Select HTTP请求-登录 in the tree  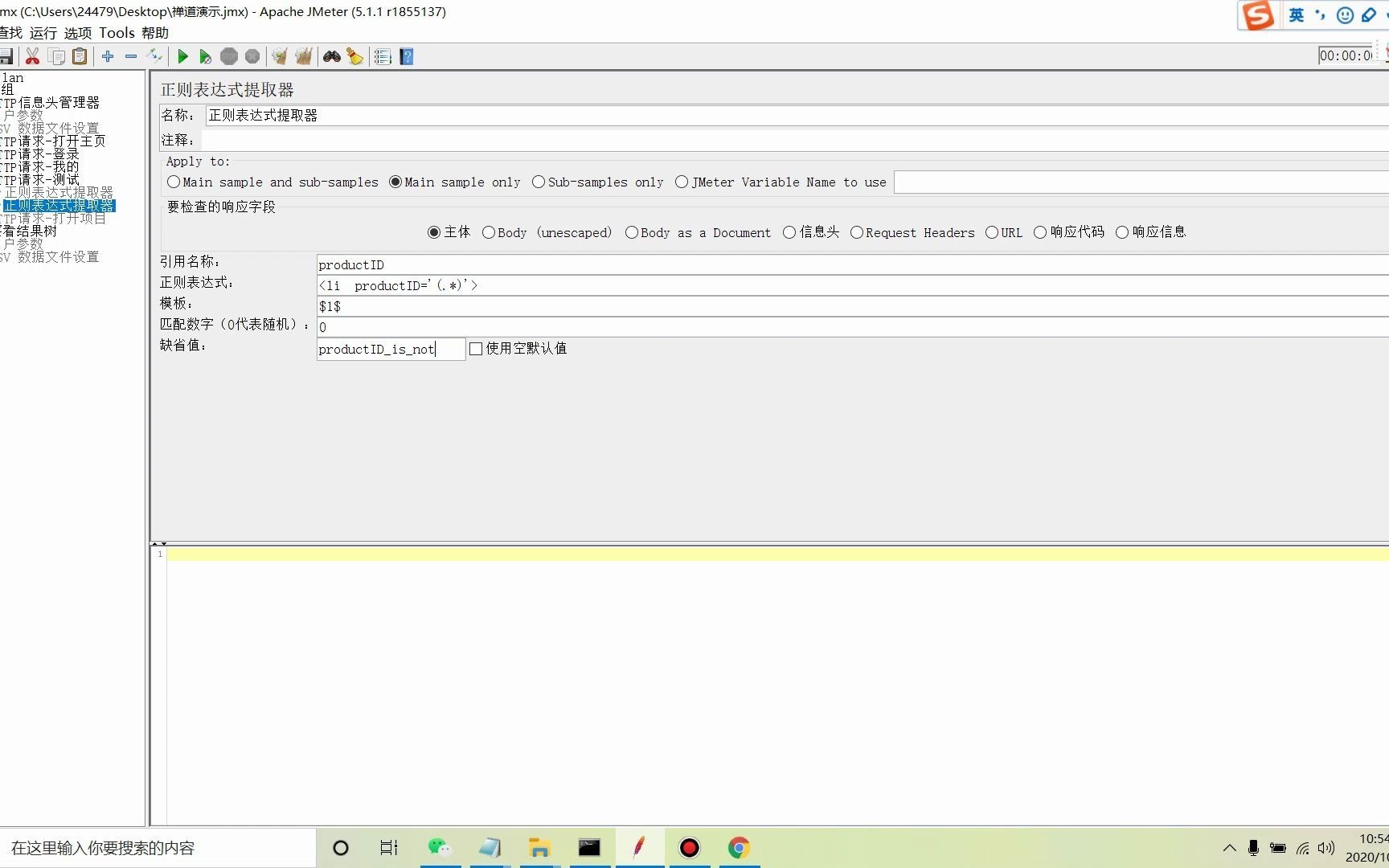[x=39, y=154]
